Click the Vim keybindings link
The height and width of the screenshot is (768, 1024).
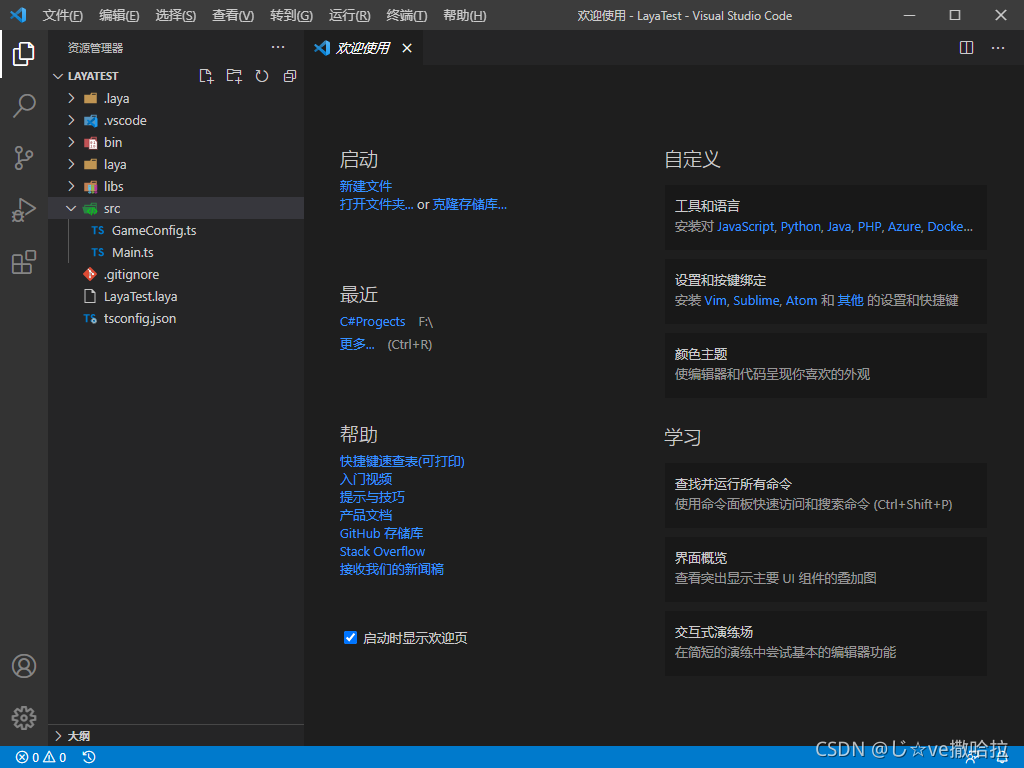[x=715, y=300]
